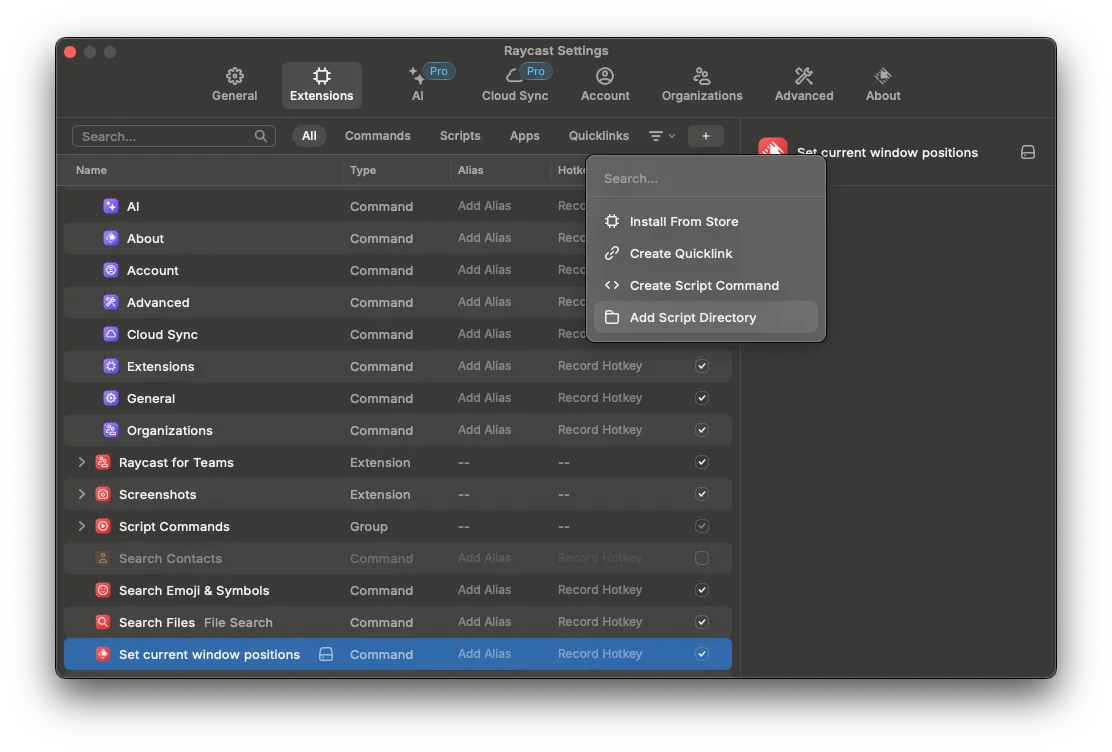Open the About tab
This screenshot has width=1112, height=752.
pos(883,85)
